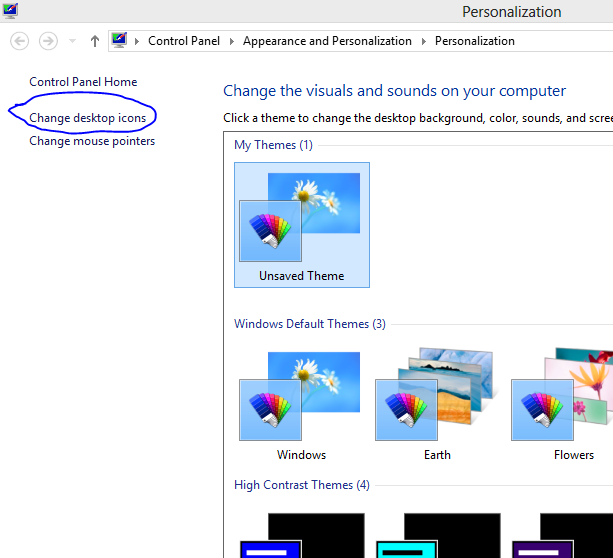The height and width of the screenshot is (558, 613).
Task: Apply the Earth theme
Action: point(437,404)
